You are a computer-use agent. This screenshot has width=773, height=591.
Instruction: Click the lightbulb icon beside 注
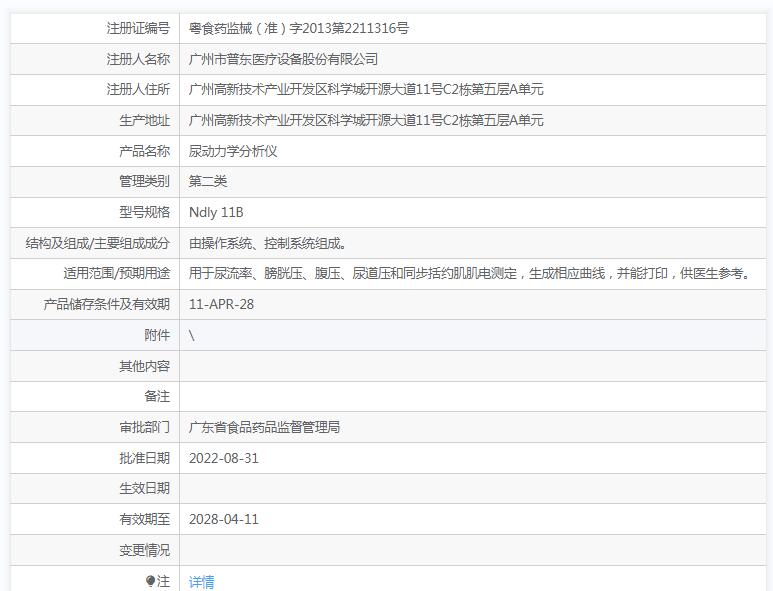pyautogui.click(x=150, y=581)
